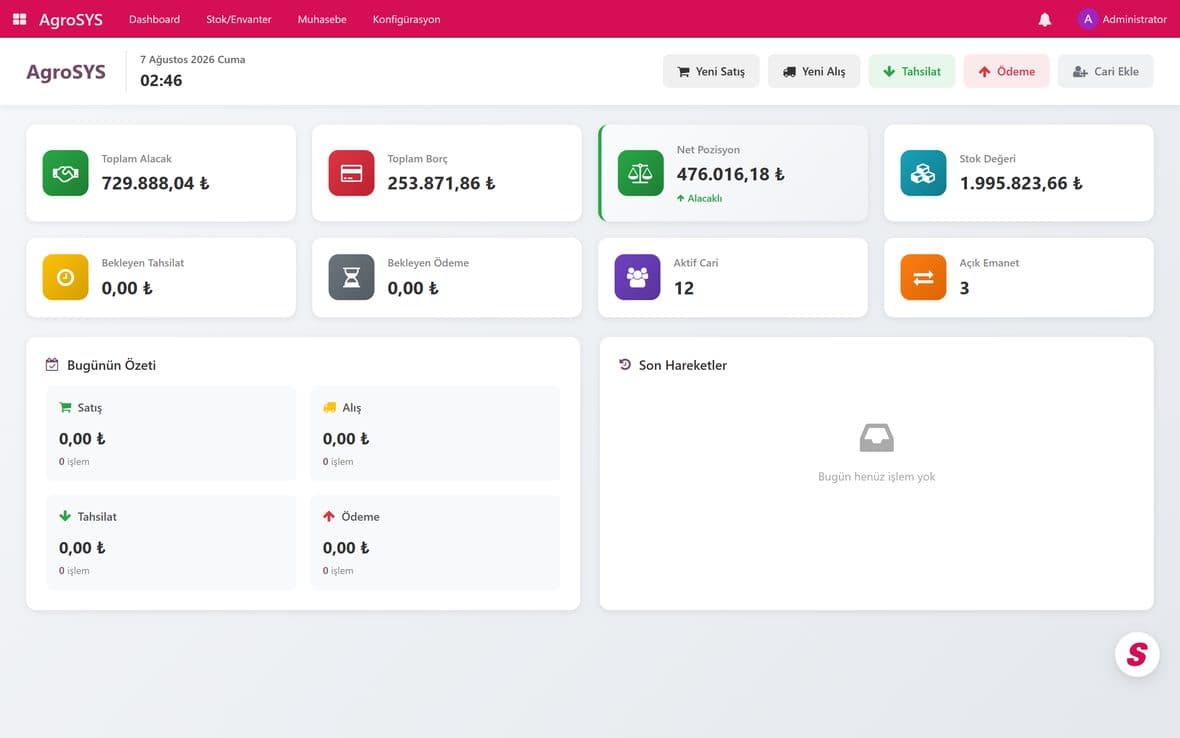Click the empty inbox tray icon

(x=877, y=438)
